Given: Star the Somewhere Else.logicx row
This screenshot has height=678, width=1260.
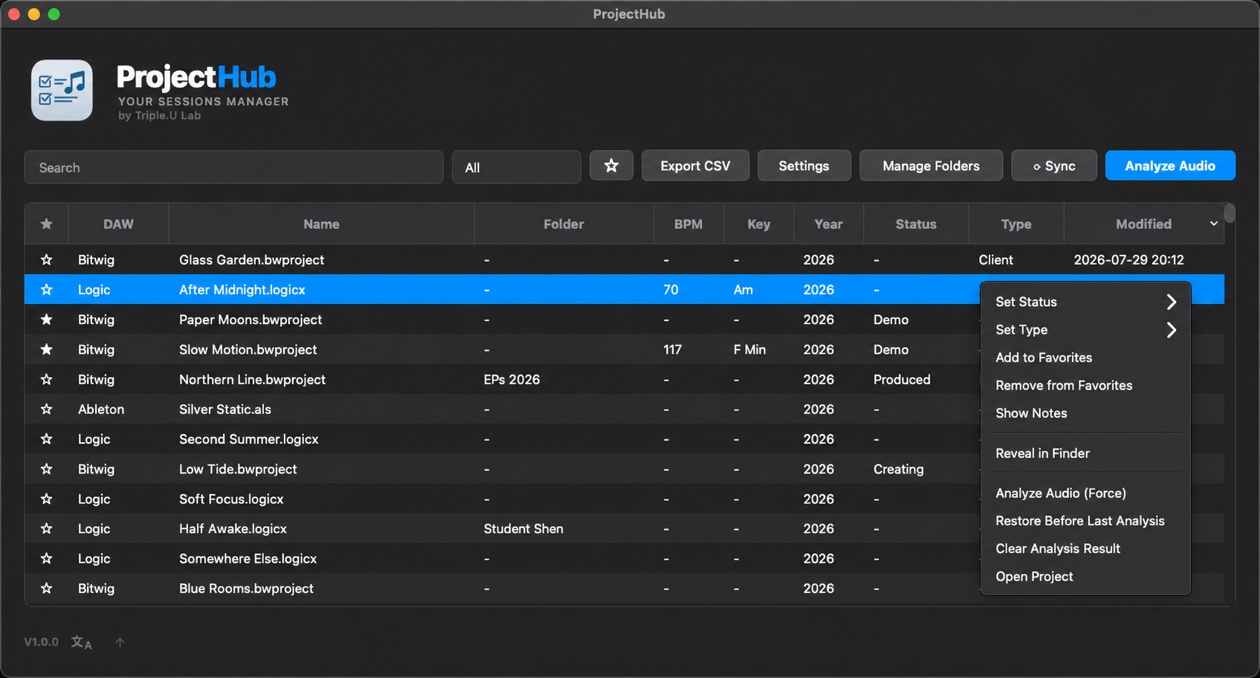Looking at the screenshot, I should point(46,559).
